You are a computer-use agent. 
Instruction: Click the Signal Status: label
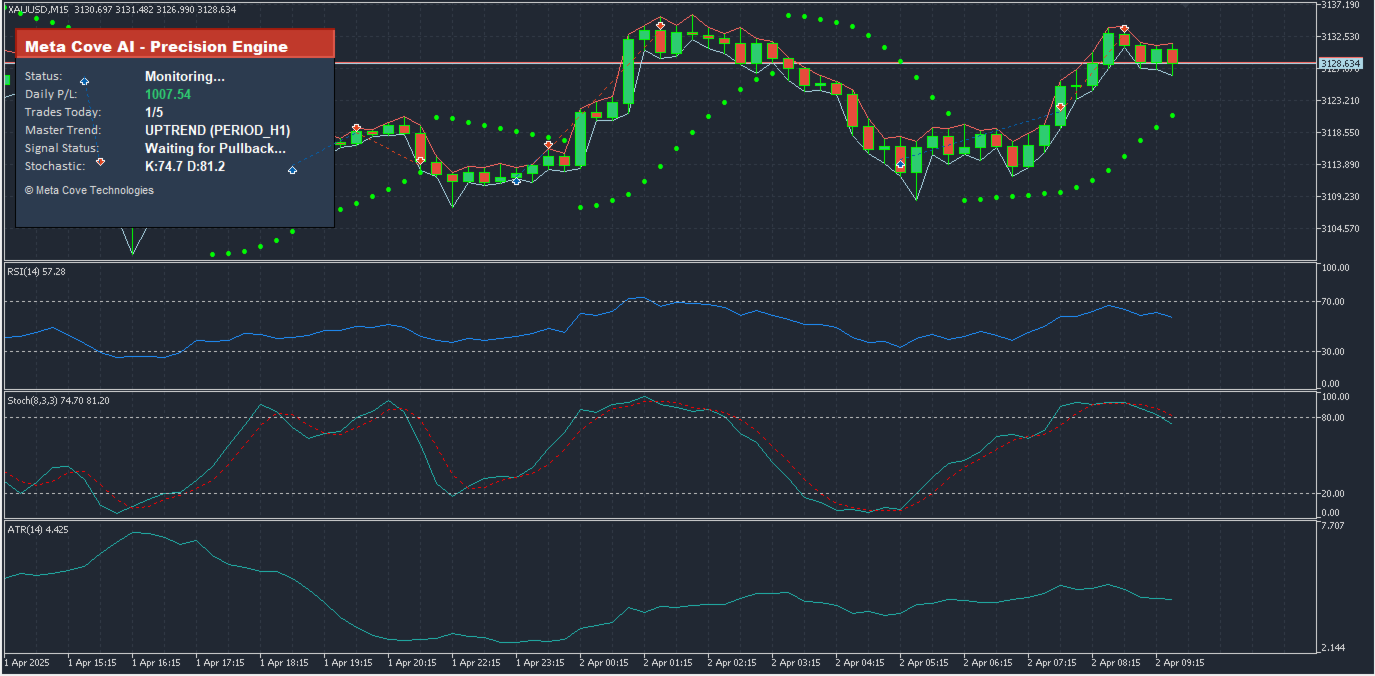[x=62, y=148]
